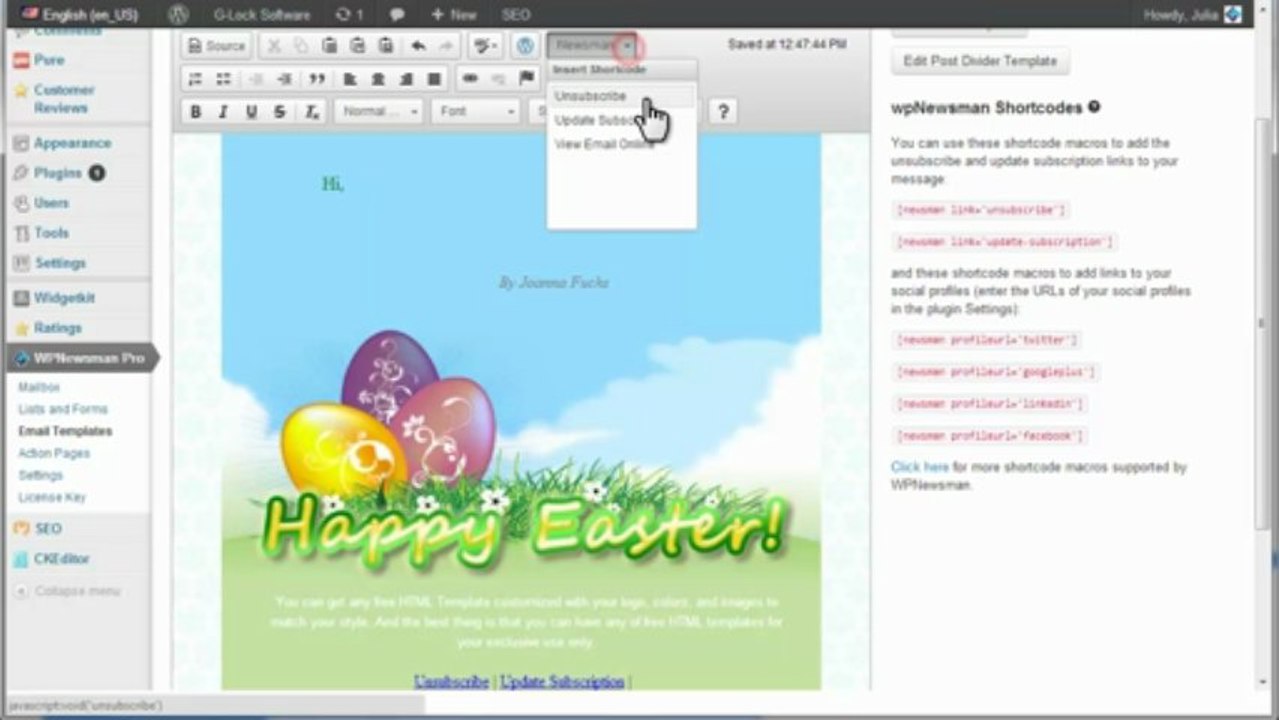Open CKEditor sidebar item

click(61, 559)
